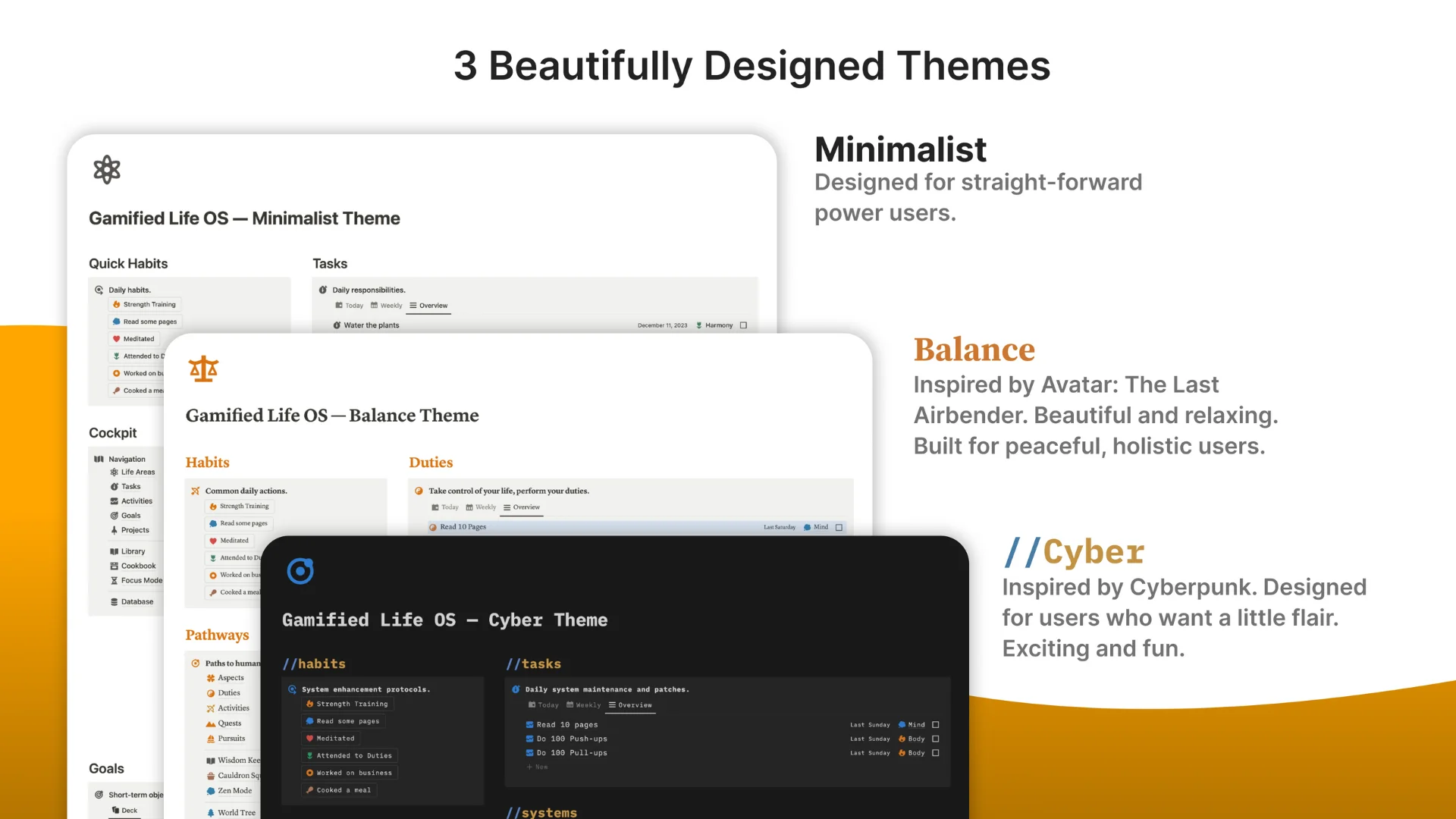
Task: Switch to Today tab in Minimalist Tasks
Action: [350, 306]
